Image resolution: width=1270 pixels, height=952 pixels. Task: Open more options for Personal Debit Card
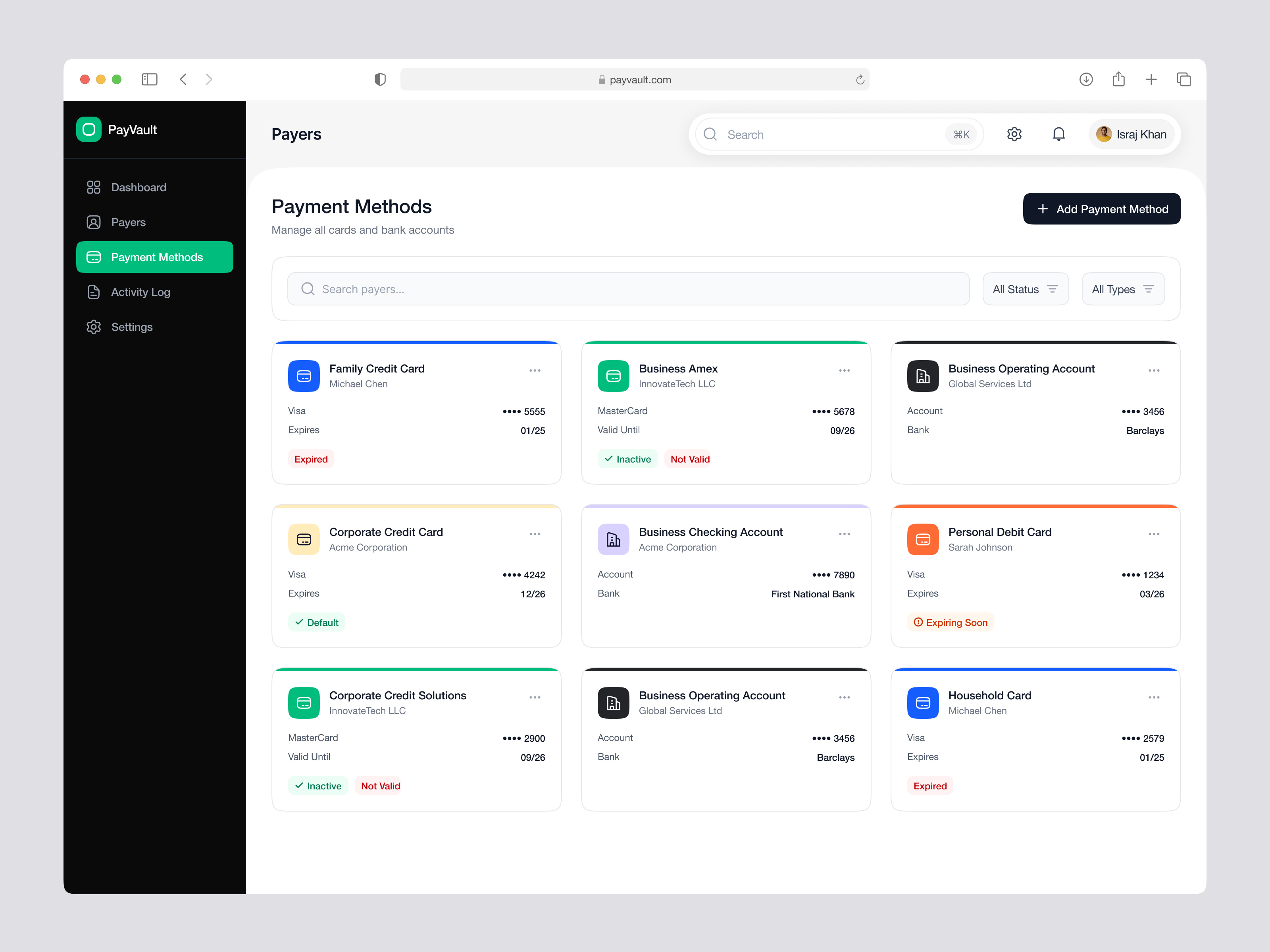point(1153,534)
